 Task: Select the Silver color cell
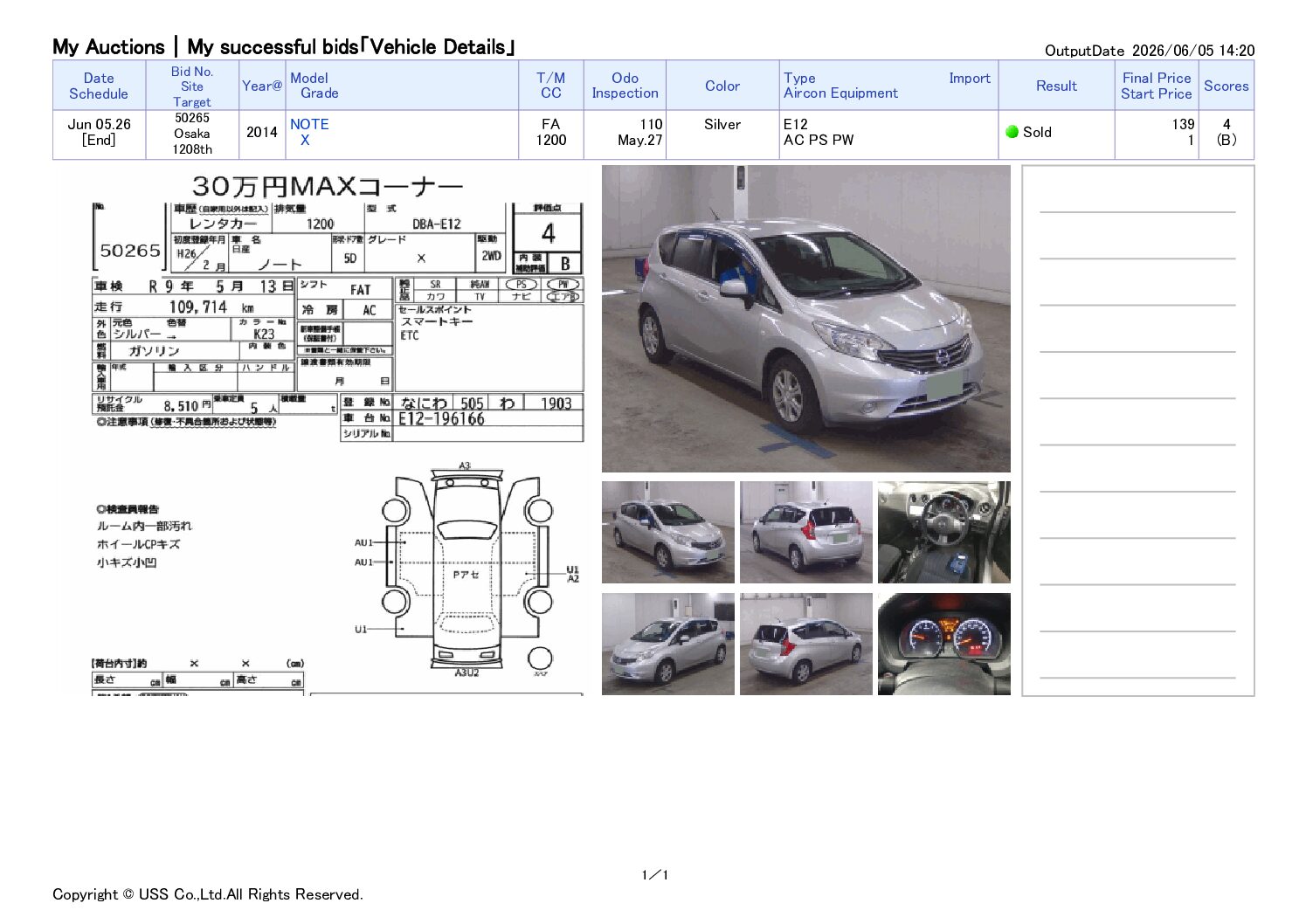click(722, 134)
